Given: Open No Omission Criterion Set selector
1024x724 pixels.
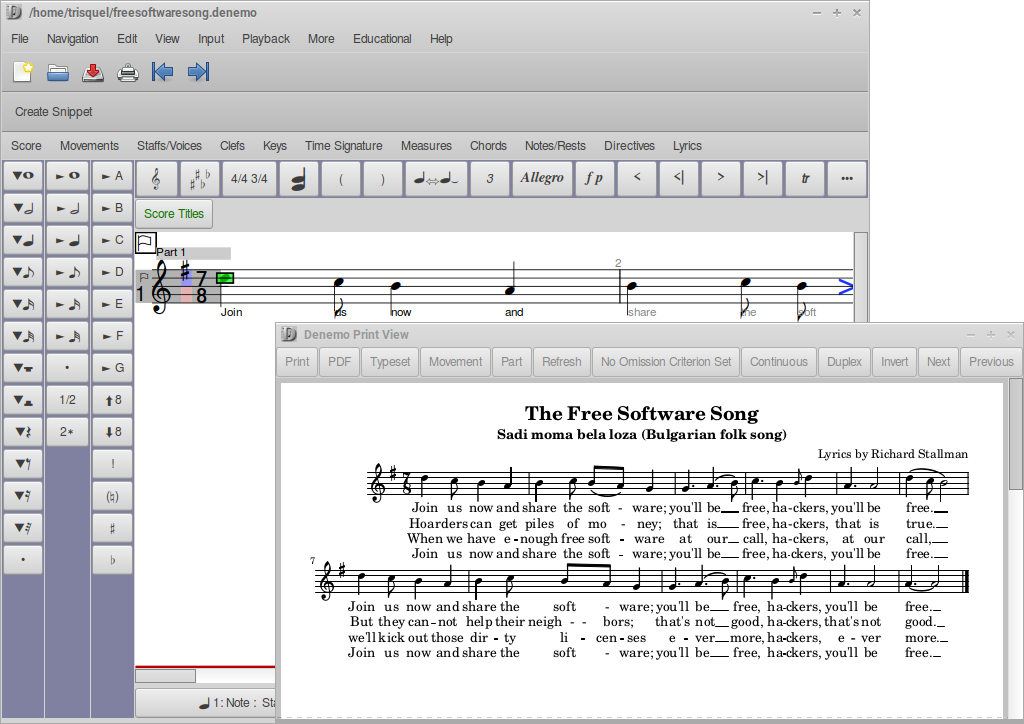Looking at the screenshot, I should coord(666,362).
